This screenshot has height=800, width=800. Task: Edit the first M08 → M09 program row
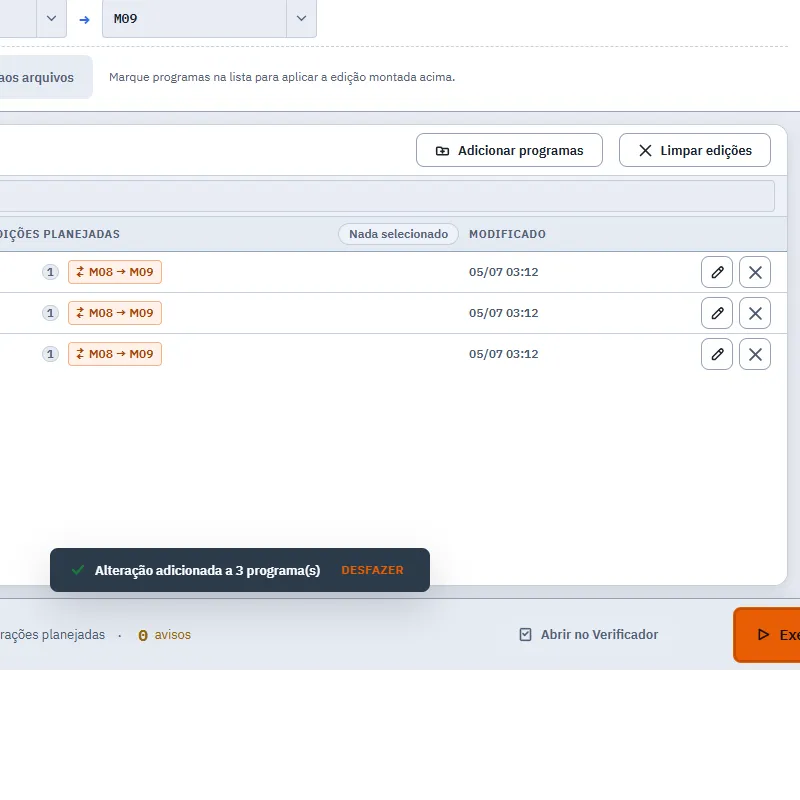click(x=717, y=272)
